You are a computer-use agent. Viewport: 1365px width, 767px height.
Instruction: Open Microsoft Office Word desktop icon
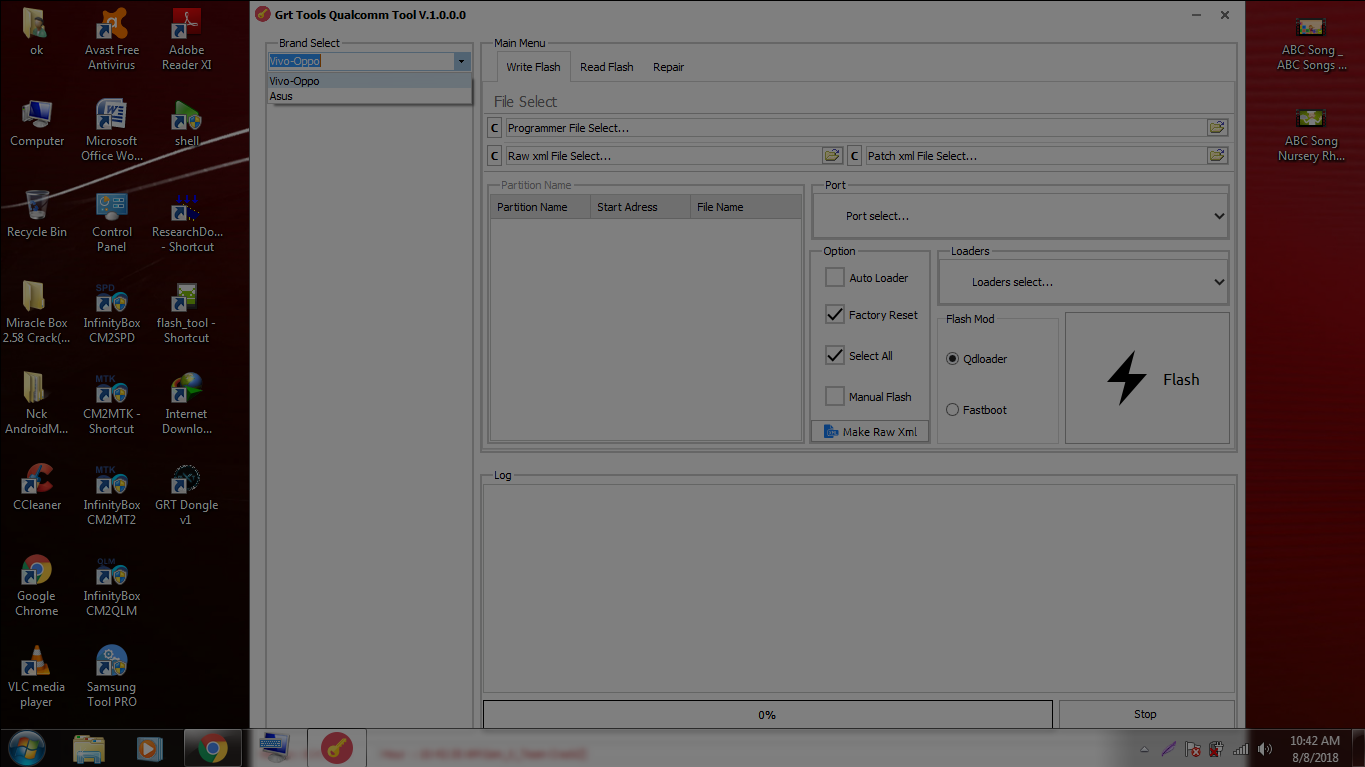coord(111,129)
